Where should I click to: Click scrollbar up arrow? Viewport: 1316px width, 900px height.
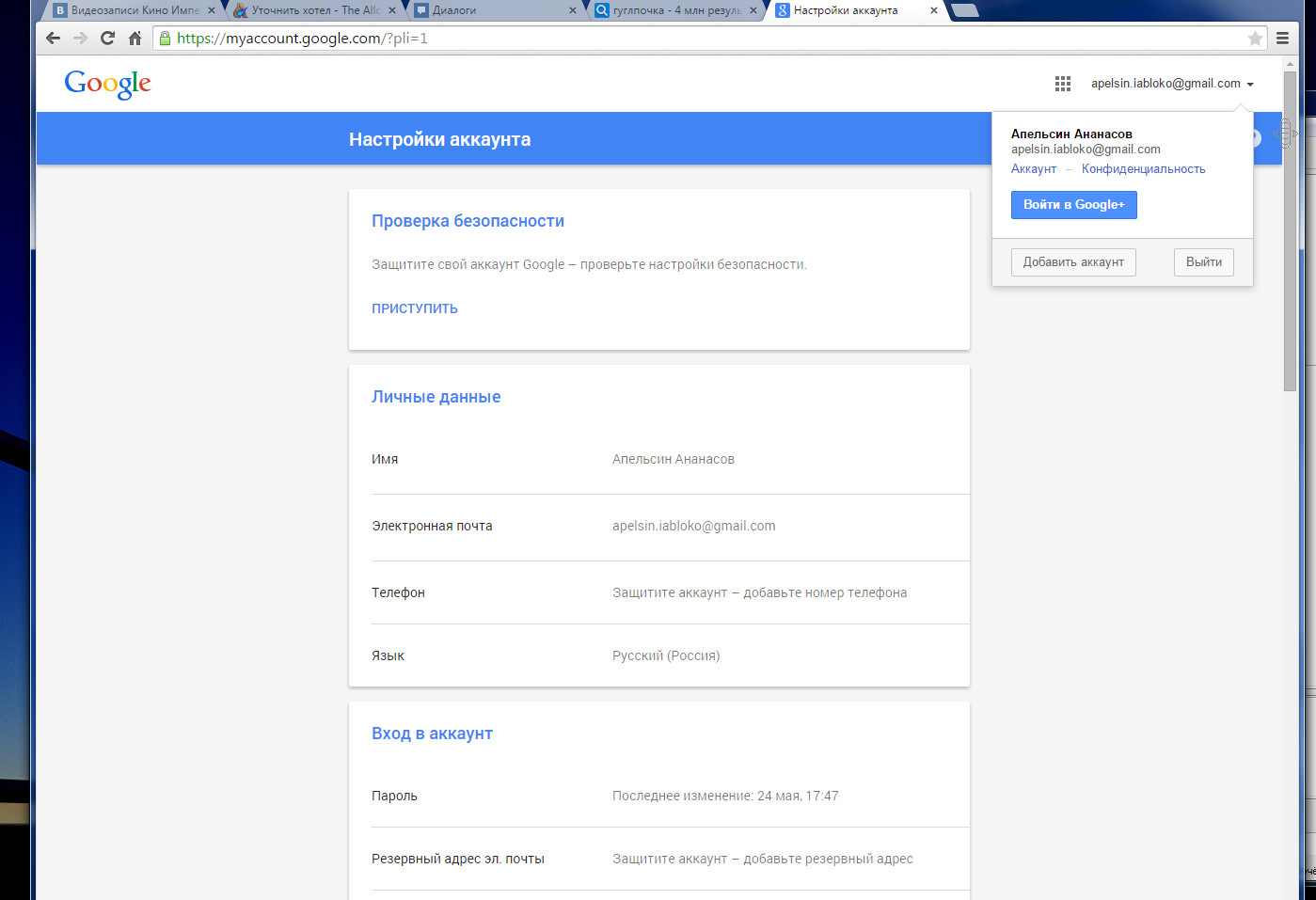pyautogui.click(x=1290, y=63)
